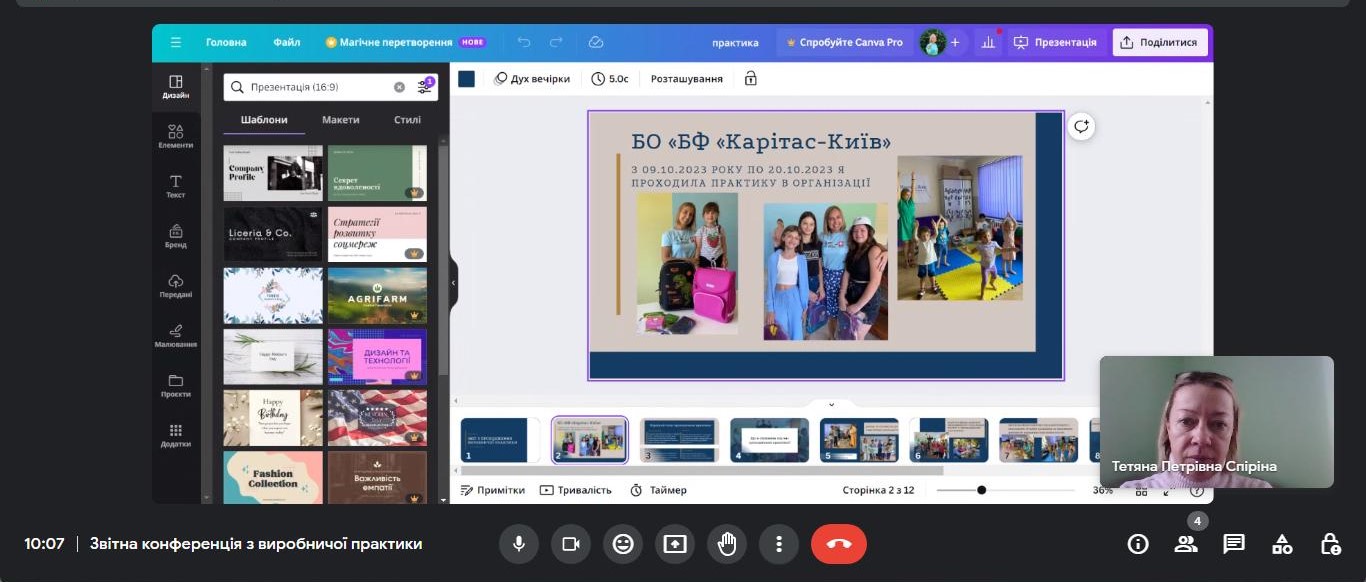Open the Малювання drawing tool

click(x=175, y=335)
